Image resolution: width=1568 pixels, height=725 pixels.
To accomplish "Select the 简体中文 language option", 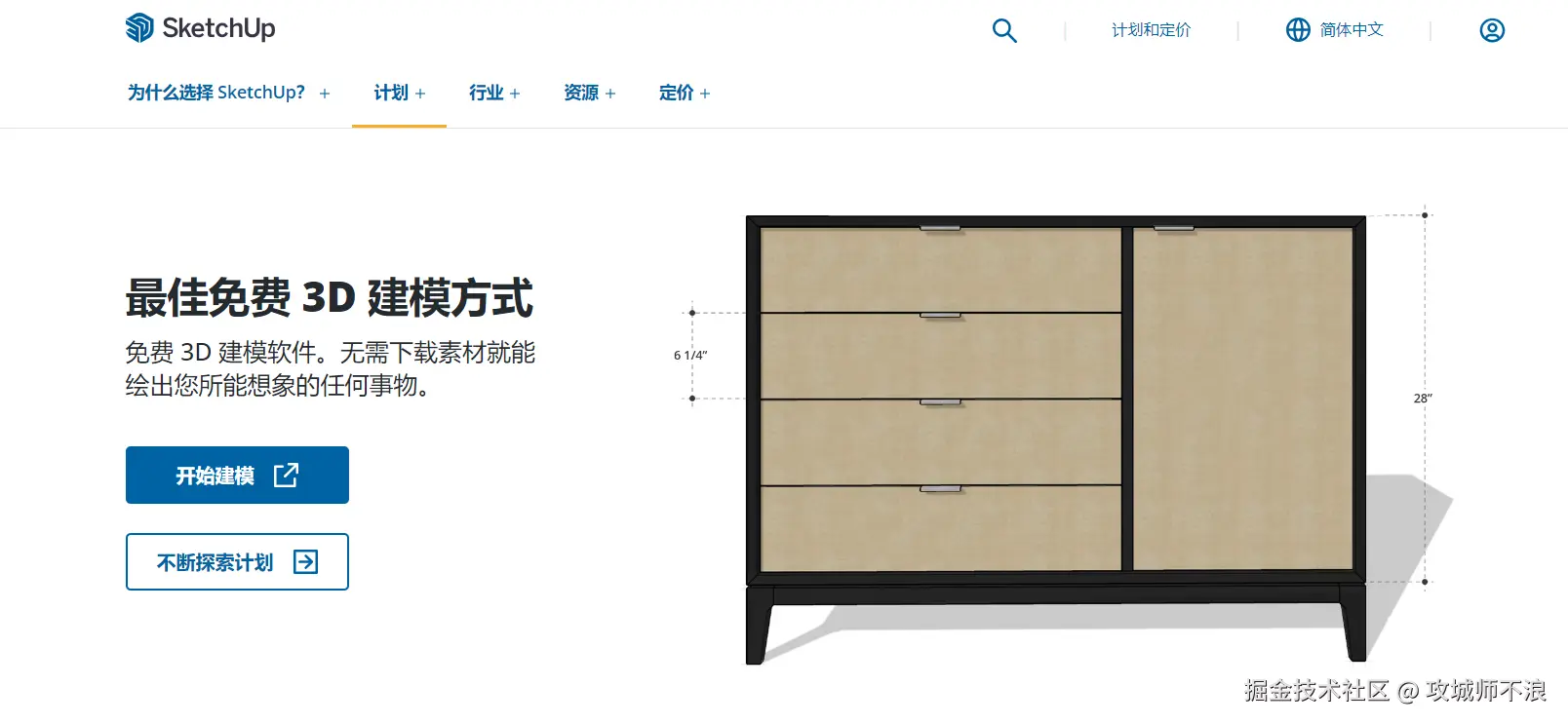I will [1352, 30].
